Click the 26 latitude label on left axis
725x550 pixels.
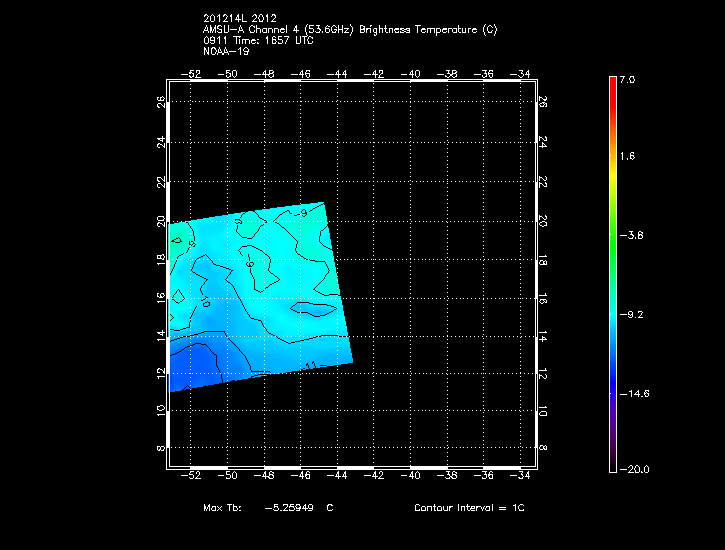coord(160,102)
